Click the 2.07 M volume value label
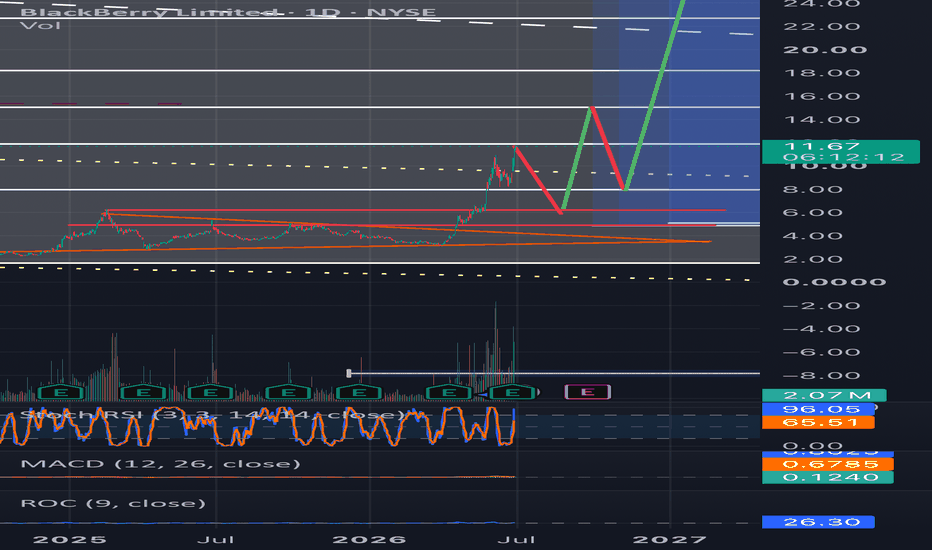The image size is (932, 550). click(824, 395)
